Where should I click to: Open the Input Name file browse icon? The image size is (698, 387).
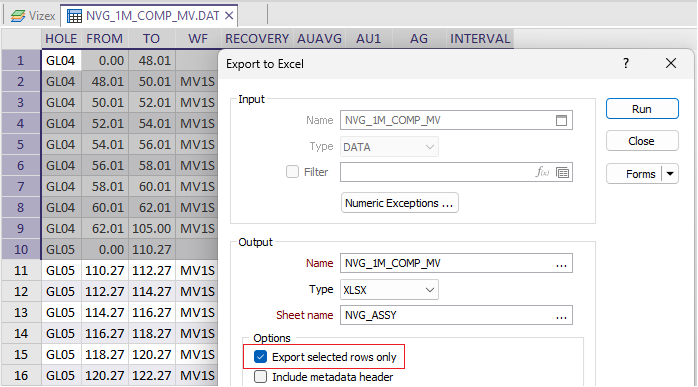pos(561,120)
